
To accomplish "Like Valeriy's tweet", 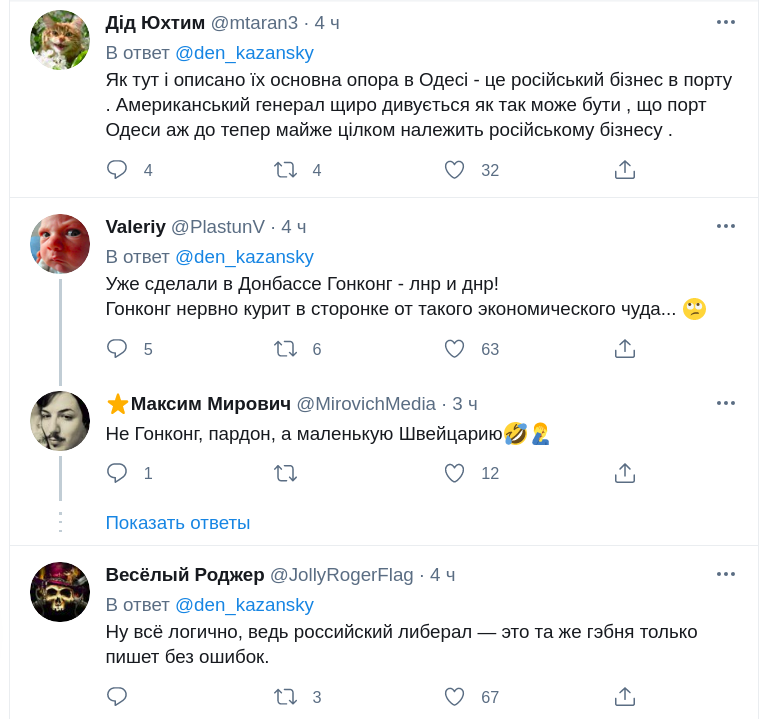I will 455,349.
